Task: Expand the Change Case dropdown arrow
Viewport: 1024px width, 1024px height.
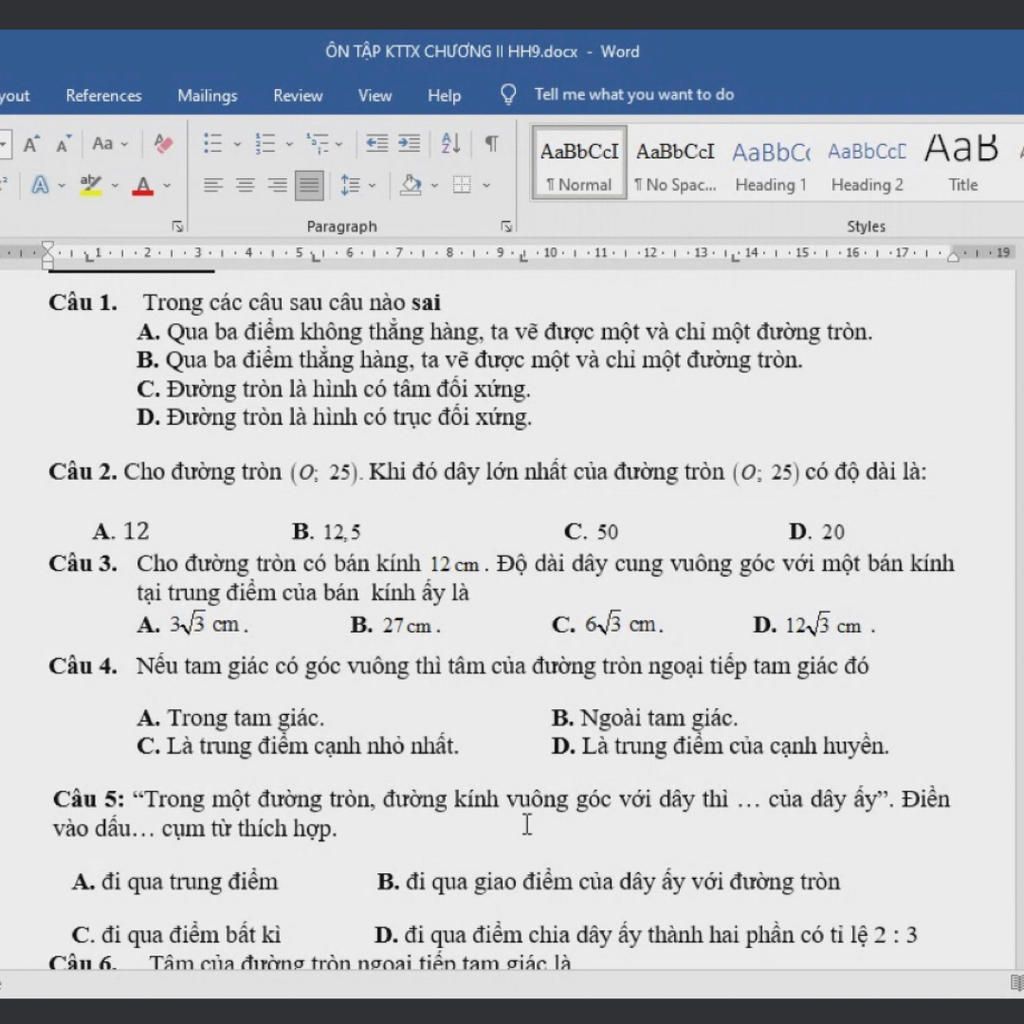Action: [125, 144]
